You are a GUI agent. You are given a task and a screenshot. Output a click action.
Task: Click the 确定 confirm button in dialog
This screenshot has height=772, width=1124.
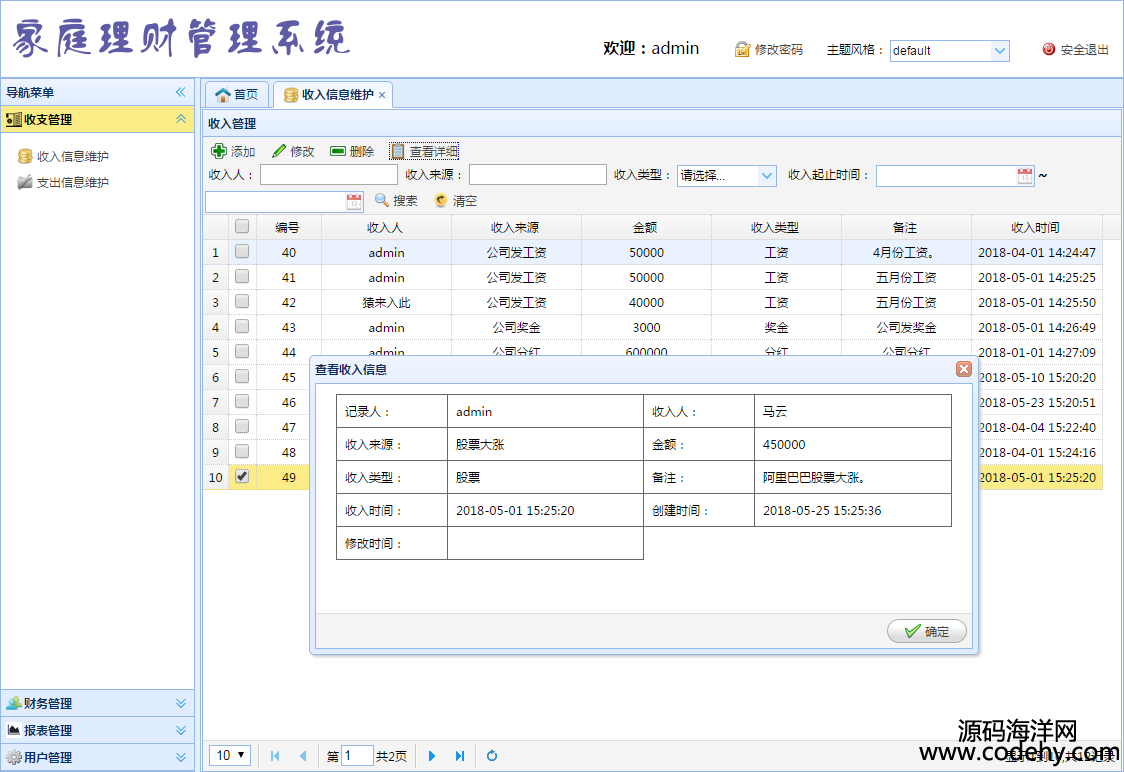pyautogui.click(x=927, y=632)
